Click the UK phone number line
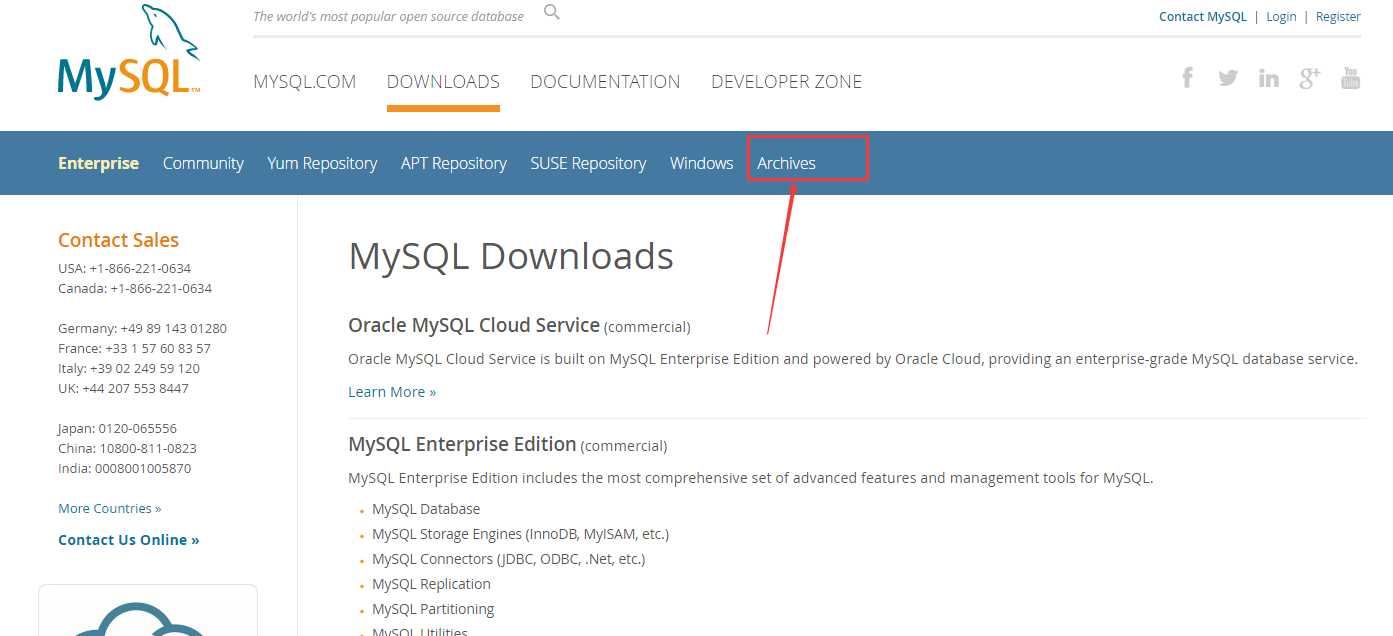The width and height of the screenshot is (1393, 636). [123, 388]
